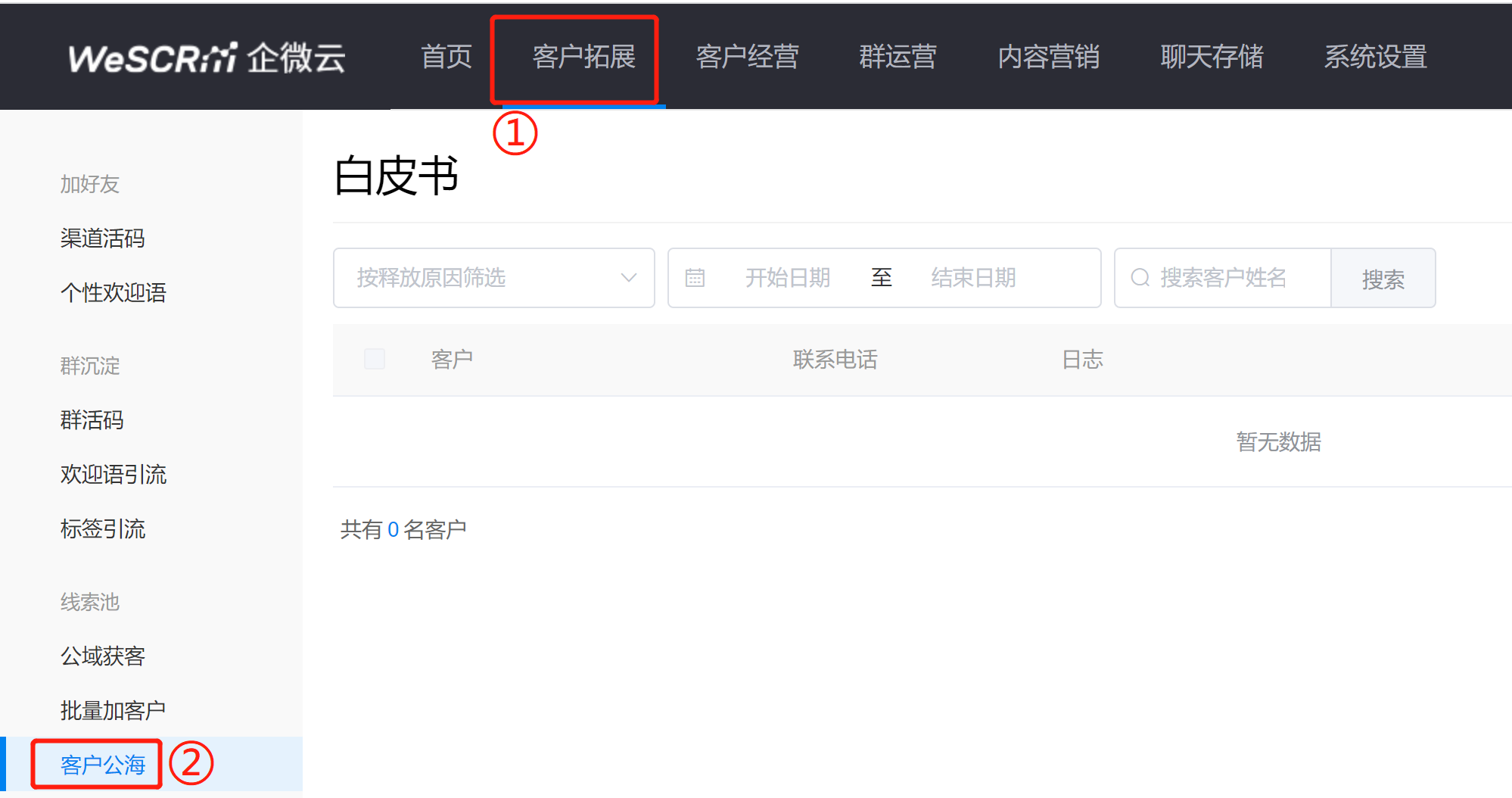This screenshot has width=1512, height=798.
Task: Toggle the select-all checkbox in table header
Action: (375, 359)
